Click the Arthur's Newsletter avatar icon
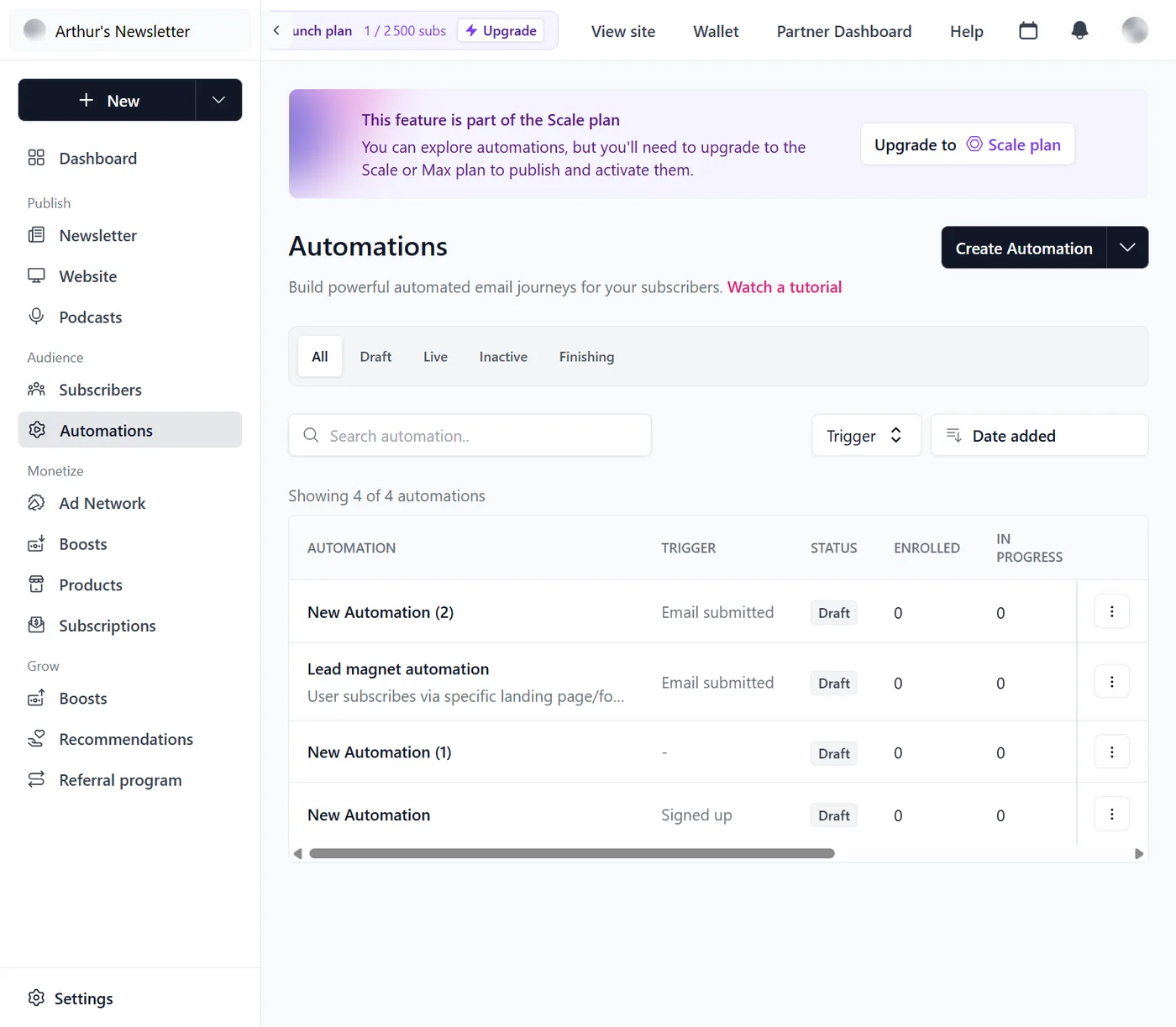The image size is (1176, 1027). tap(34, 30)
